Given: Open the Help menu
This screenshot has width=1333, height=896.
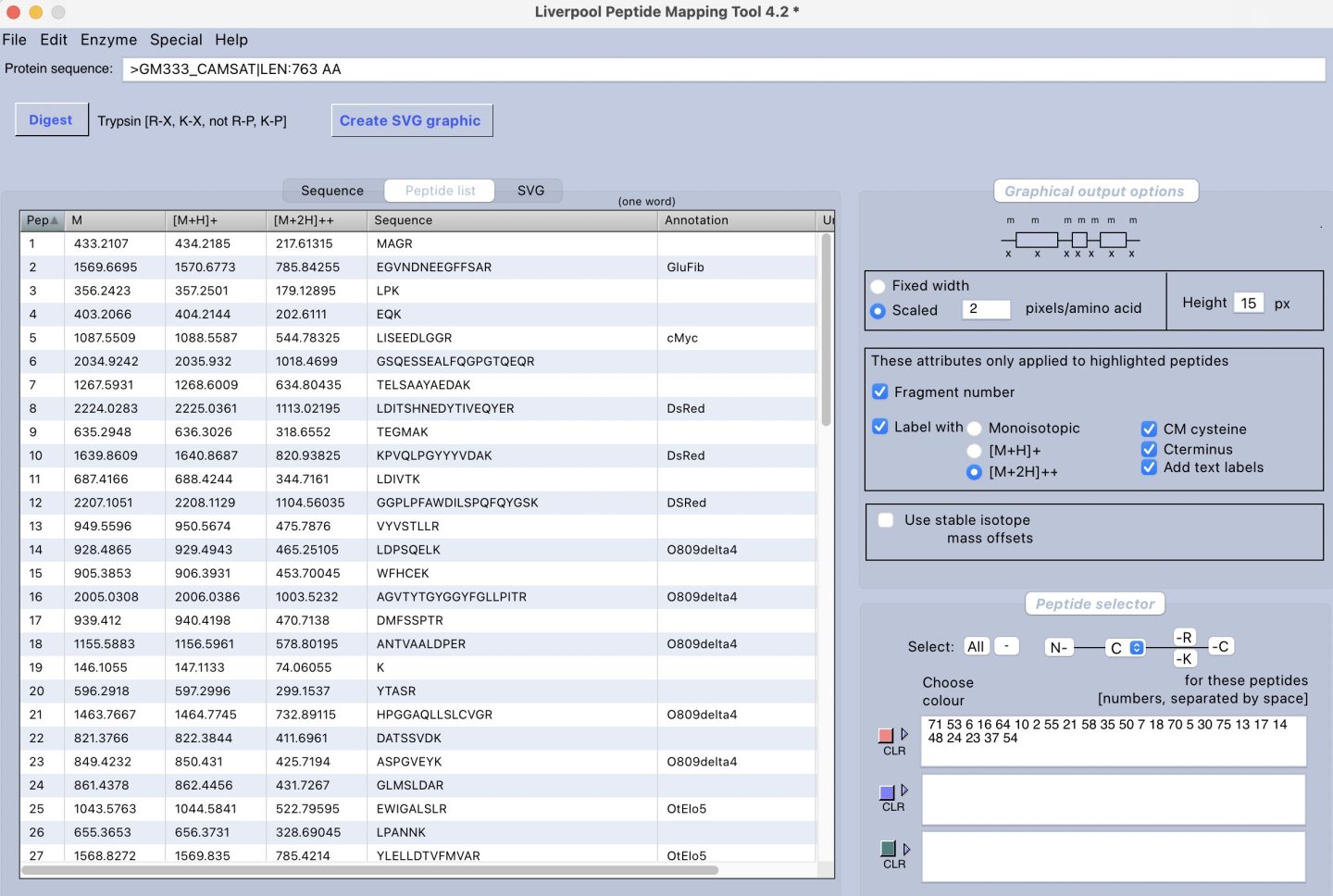Looking at the screenshot, I should pos(231,40).
